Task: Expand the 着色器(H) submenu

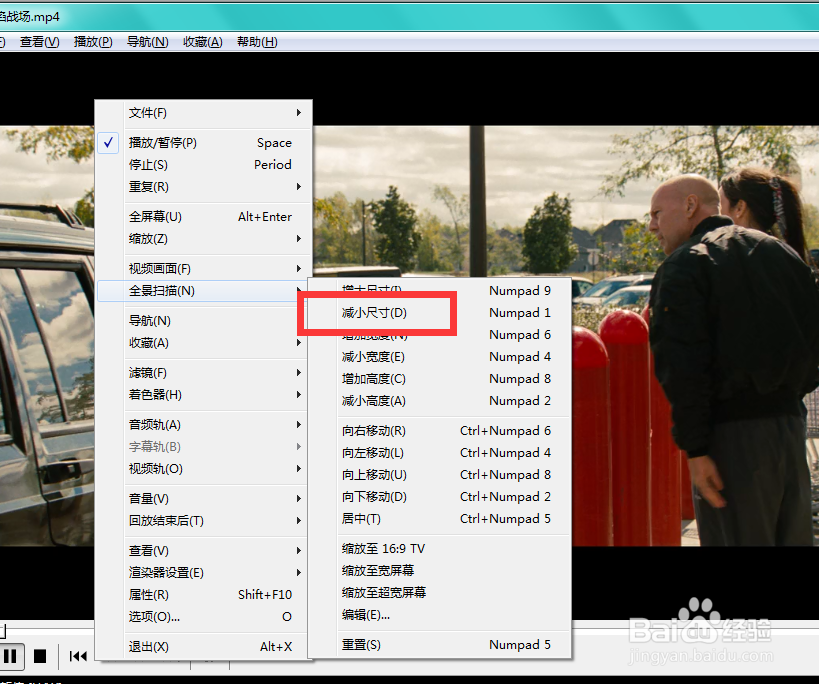Action: 204,395
